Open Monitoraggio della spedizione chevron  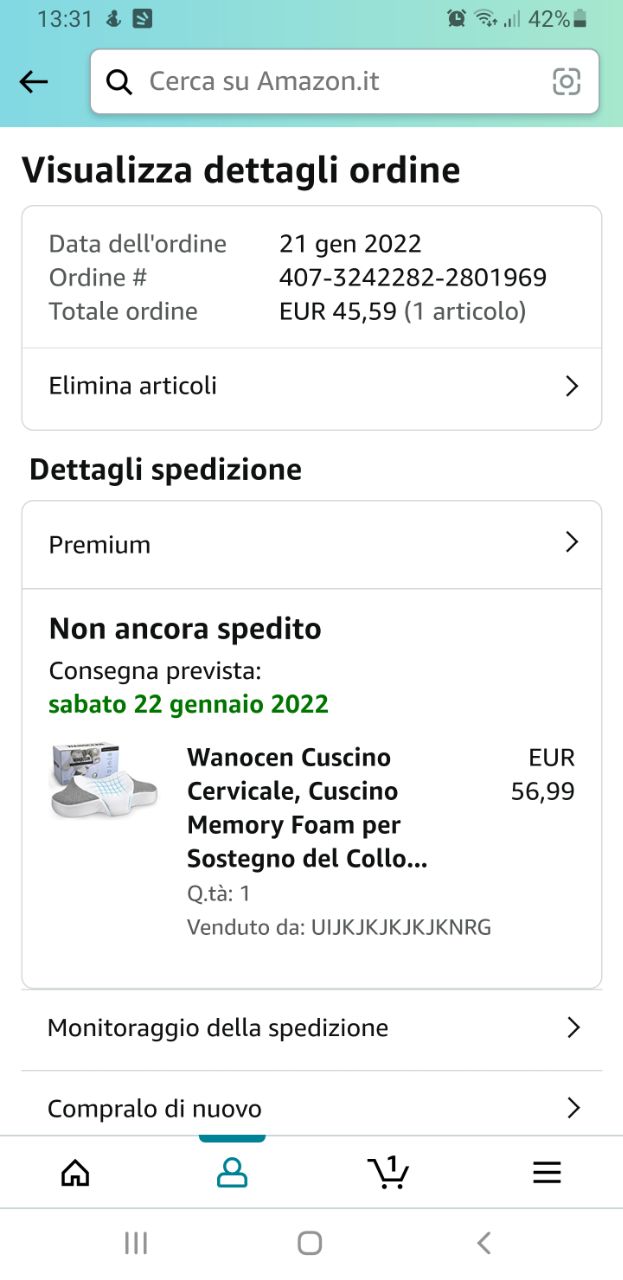tap(573, 1027)
